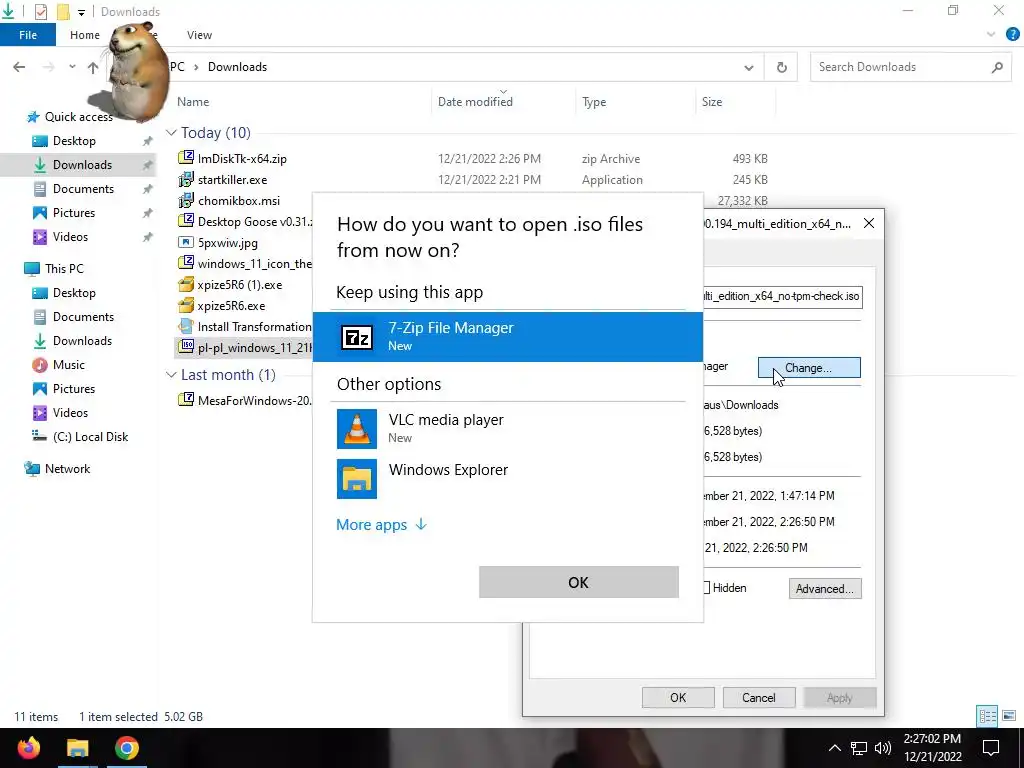Expand the ribbon chevron
Image resolution: width=1024 pixels, height=768 pixels.
pyautogui.click(x=991, y=35)
